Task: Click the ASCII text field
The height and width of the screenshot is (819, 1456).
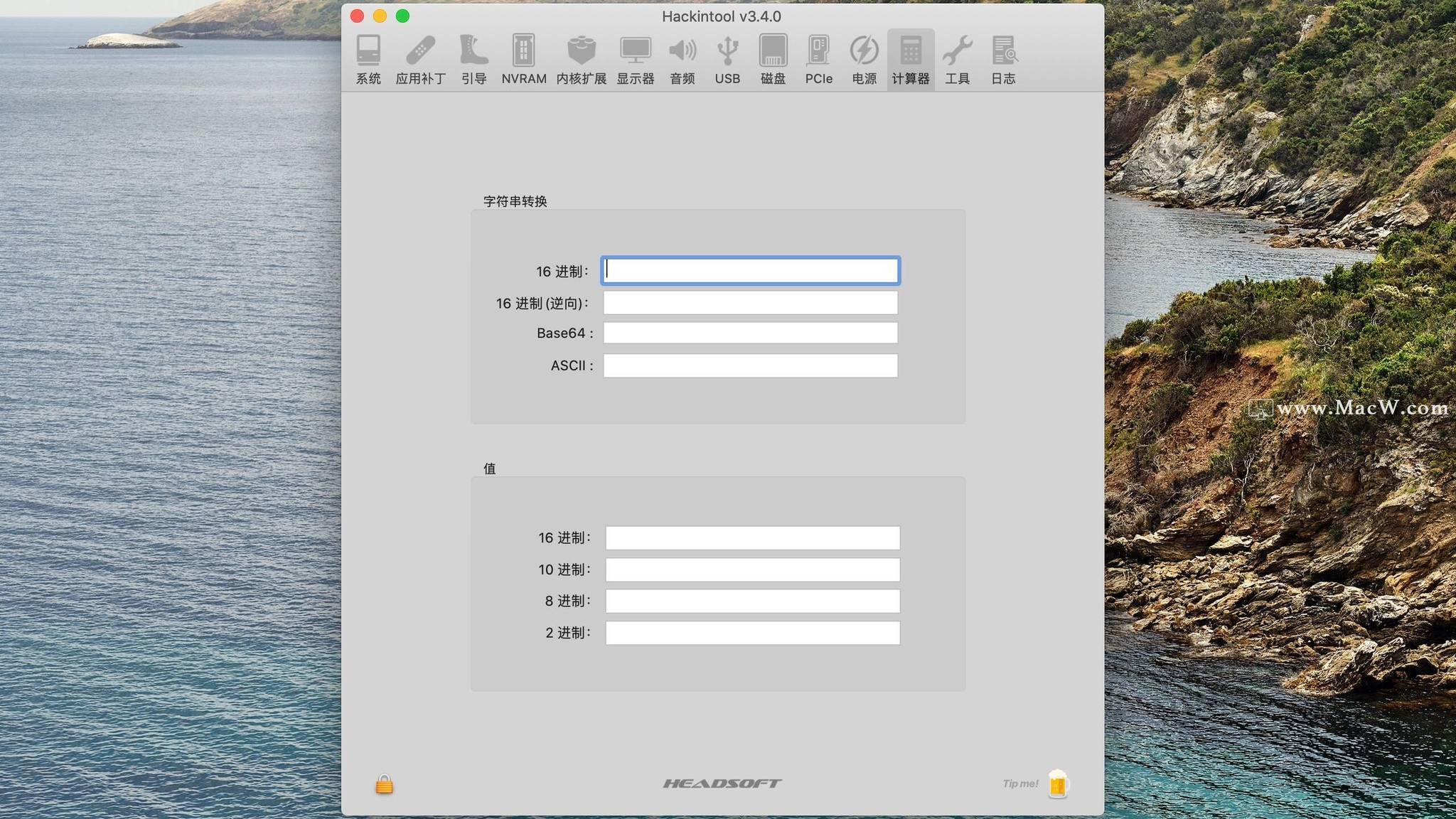Action: coord(750,366)
